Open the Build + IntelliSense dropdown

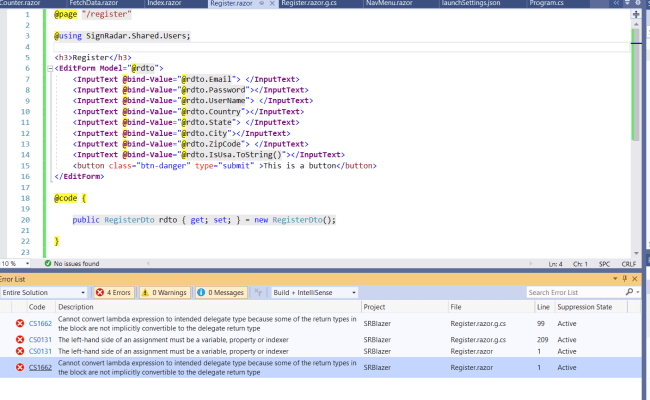[x=314, y=293]
